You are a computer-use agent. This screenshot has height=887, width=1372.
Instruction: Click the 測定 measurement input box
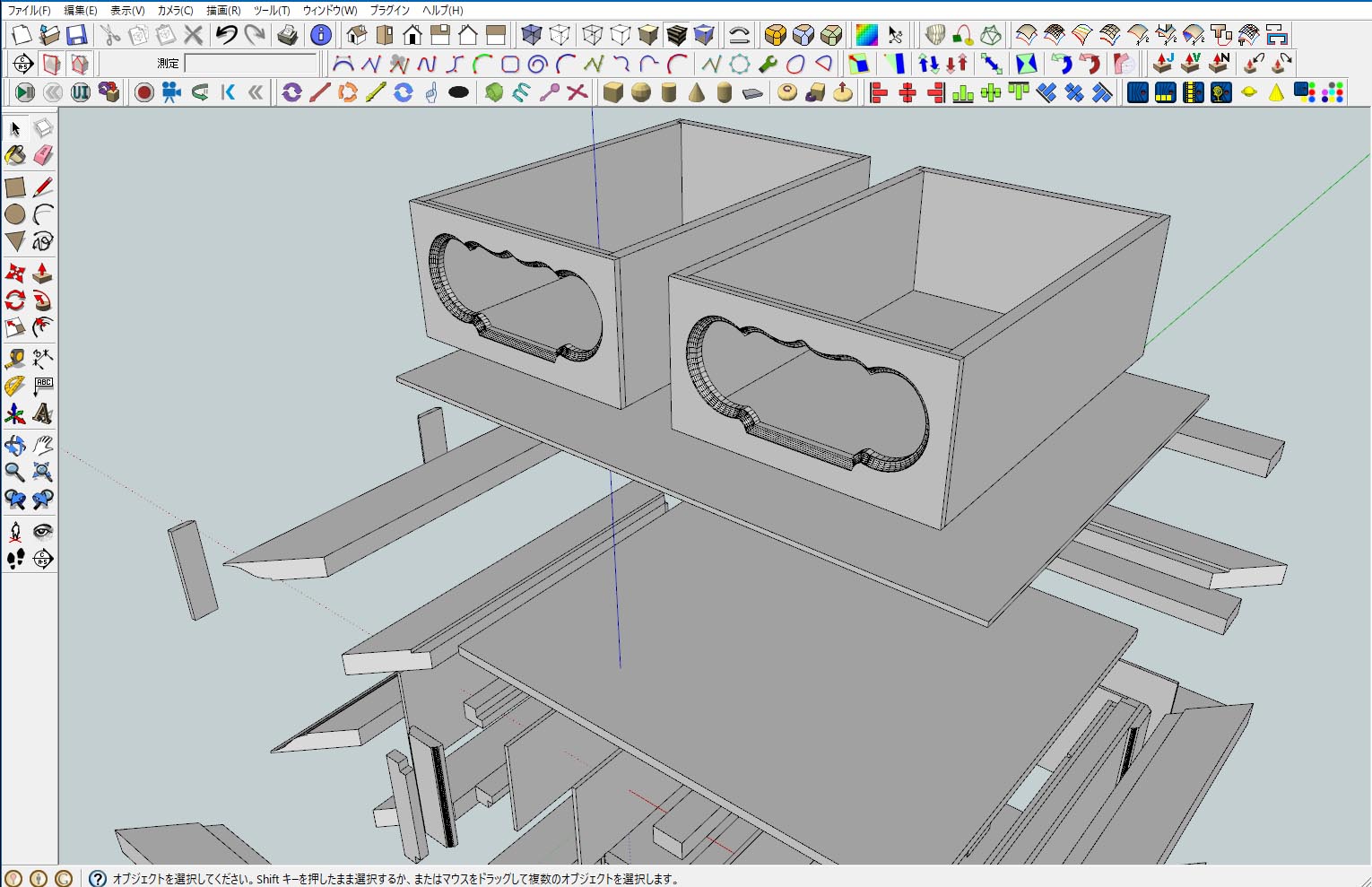[x=251, y=64]
